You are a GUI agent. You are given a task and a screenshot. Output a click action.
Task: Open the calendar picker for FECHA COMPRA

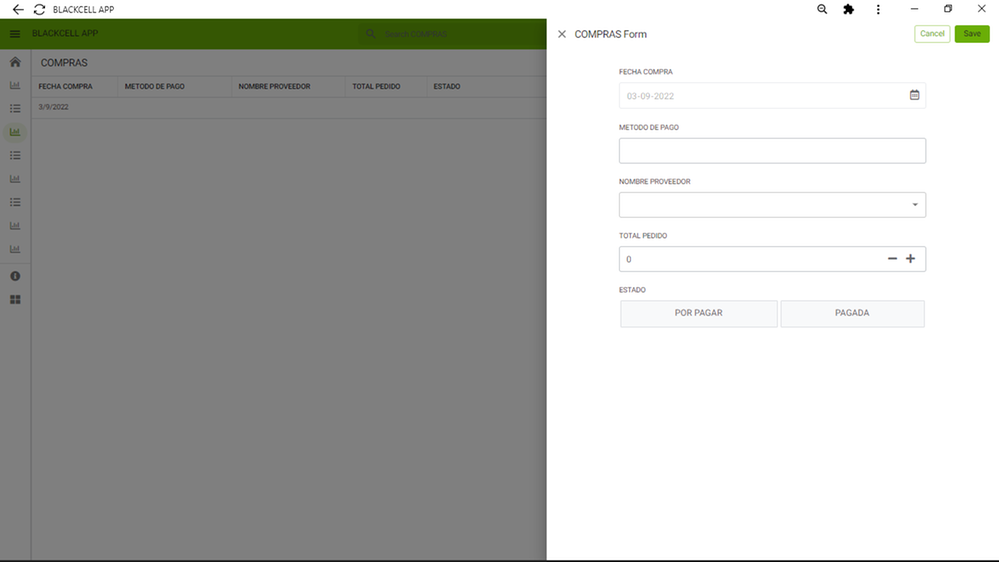click(914, 95)
